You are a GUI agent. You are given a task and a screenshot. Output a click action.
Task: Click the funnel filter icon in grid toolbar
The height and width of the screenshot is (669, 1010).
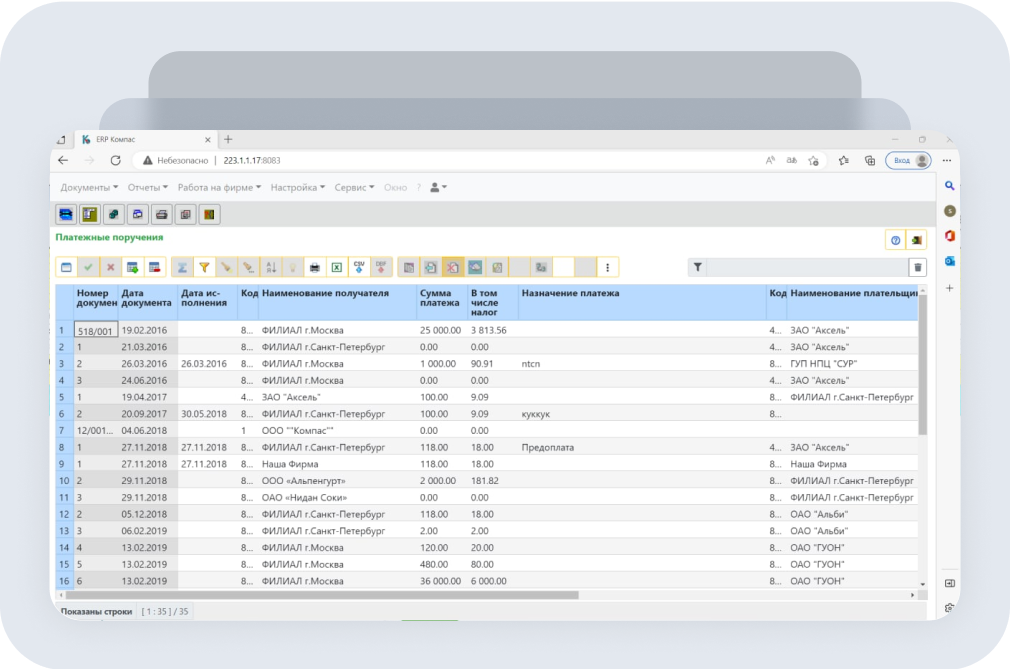tap(204, 267)
